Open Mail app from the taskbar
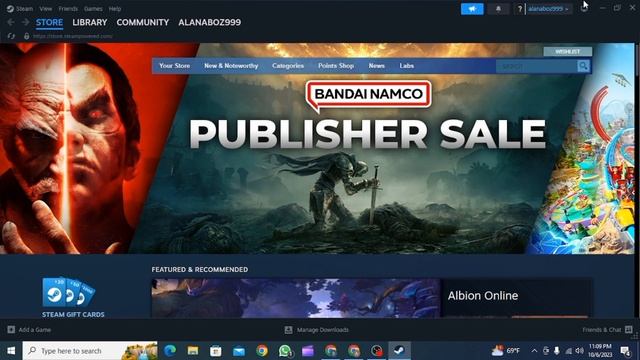 (x=239, y=350)
